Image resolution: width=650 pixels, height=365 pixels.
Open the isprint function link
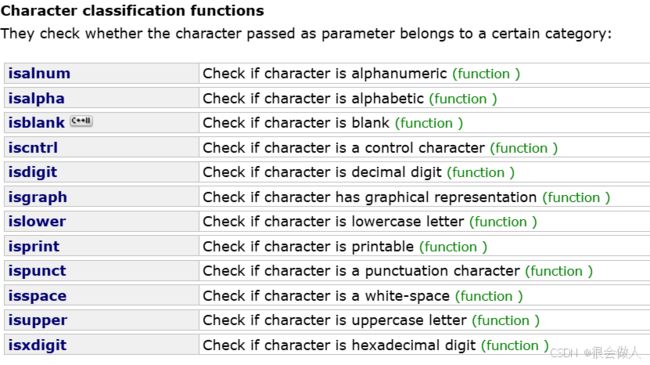coord(34,246)
